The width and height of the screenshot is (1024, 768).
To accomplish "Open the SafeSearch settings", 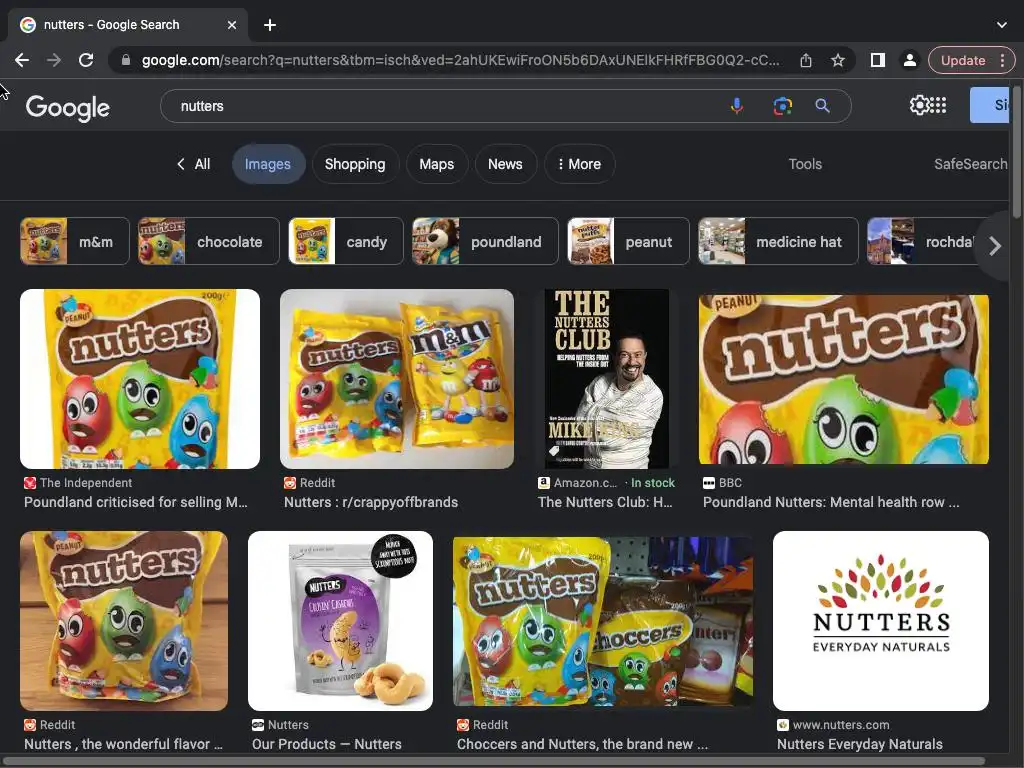I will pos(970,164).
